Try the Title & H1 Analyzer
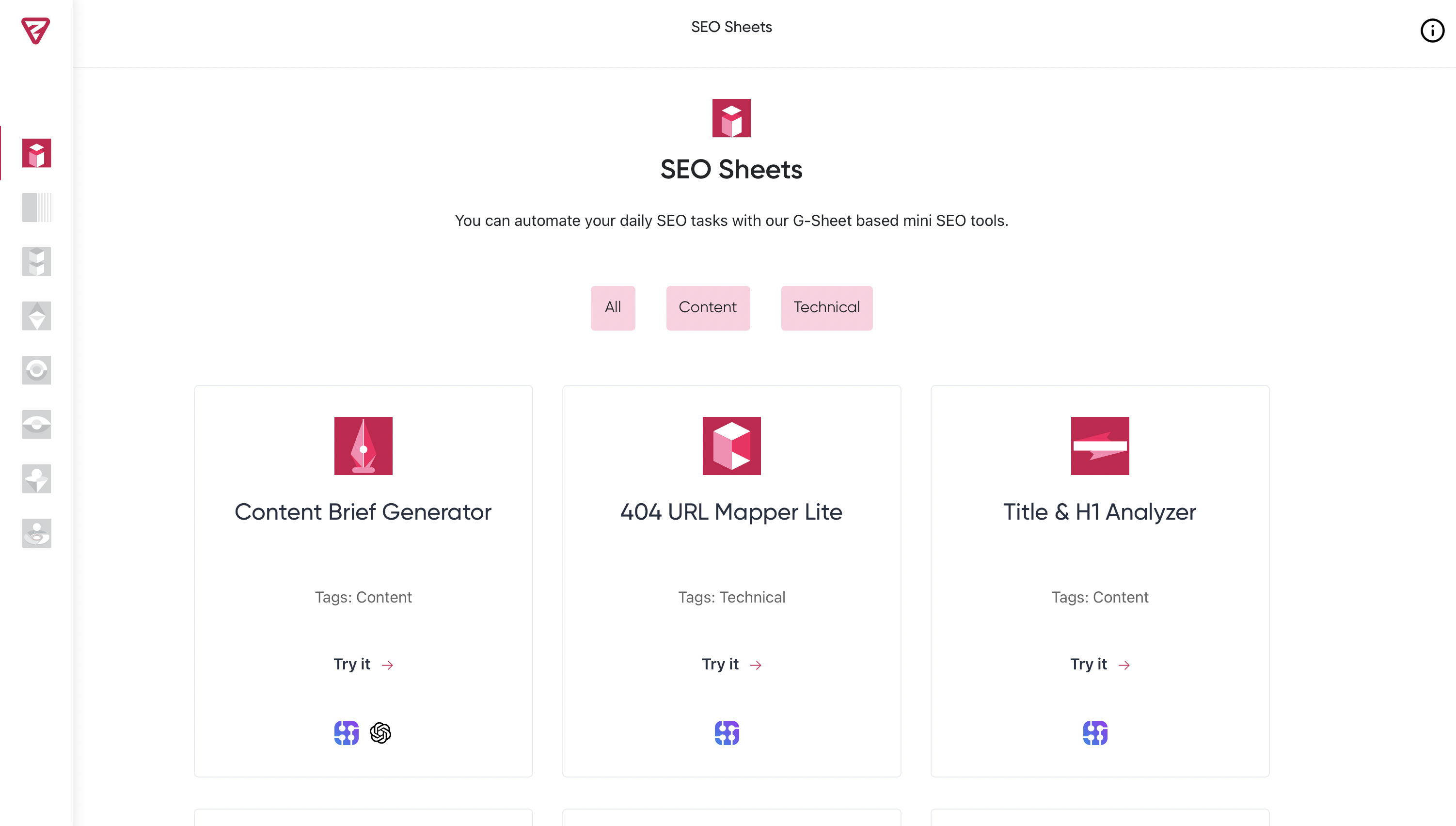 (x=1099, y=664)
